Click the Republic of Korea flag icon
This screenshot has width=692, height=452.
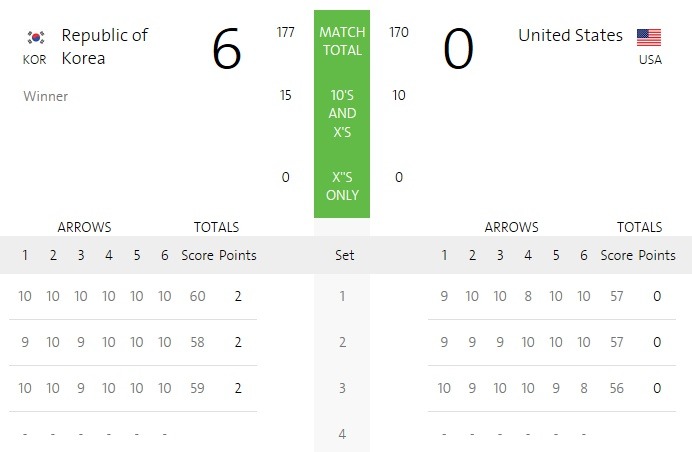36,37
